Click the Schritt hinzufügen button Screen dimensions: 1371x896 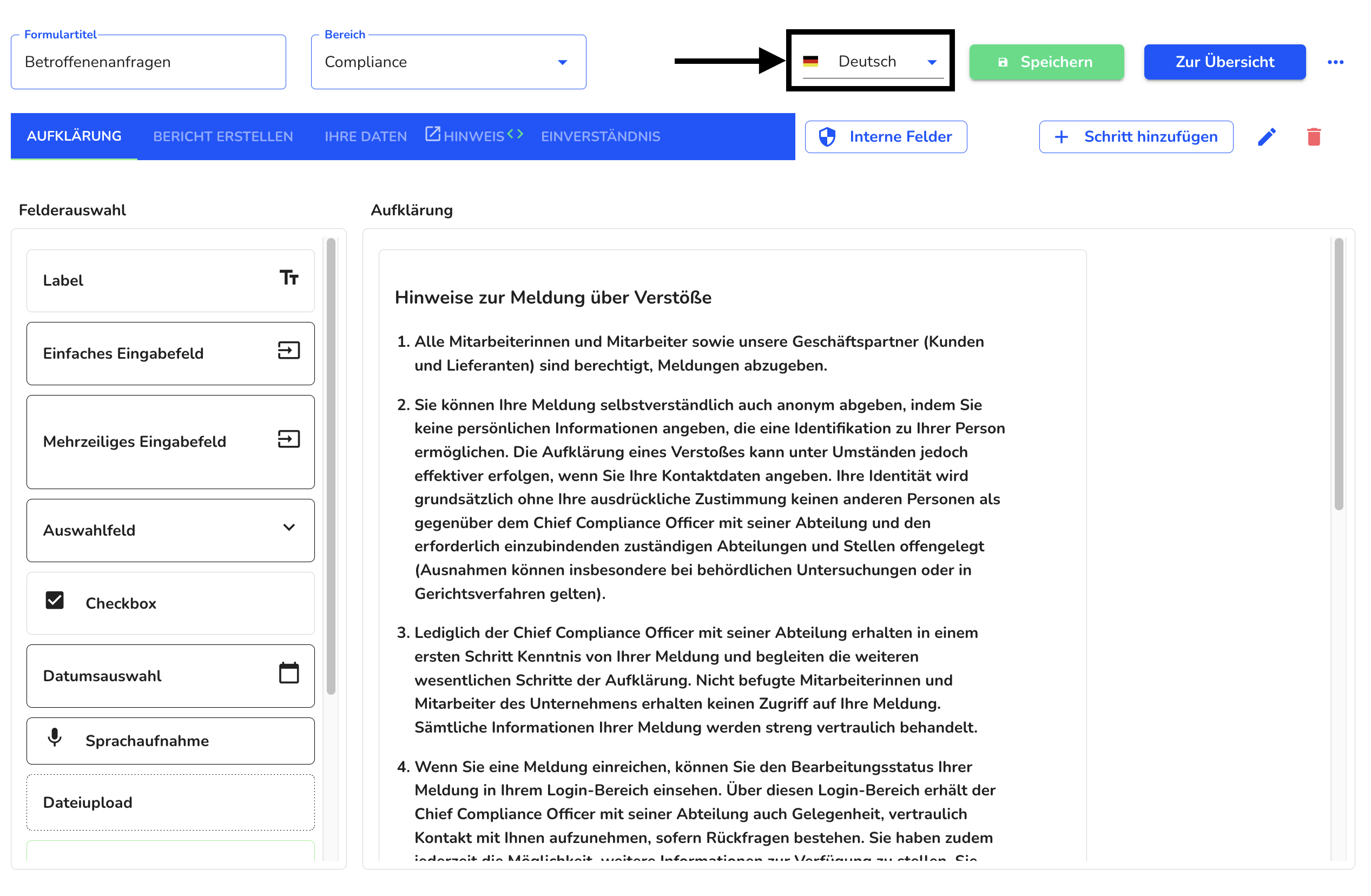[1136, 136]
